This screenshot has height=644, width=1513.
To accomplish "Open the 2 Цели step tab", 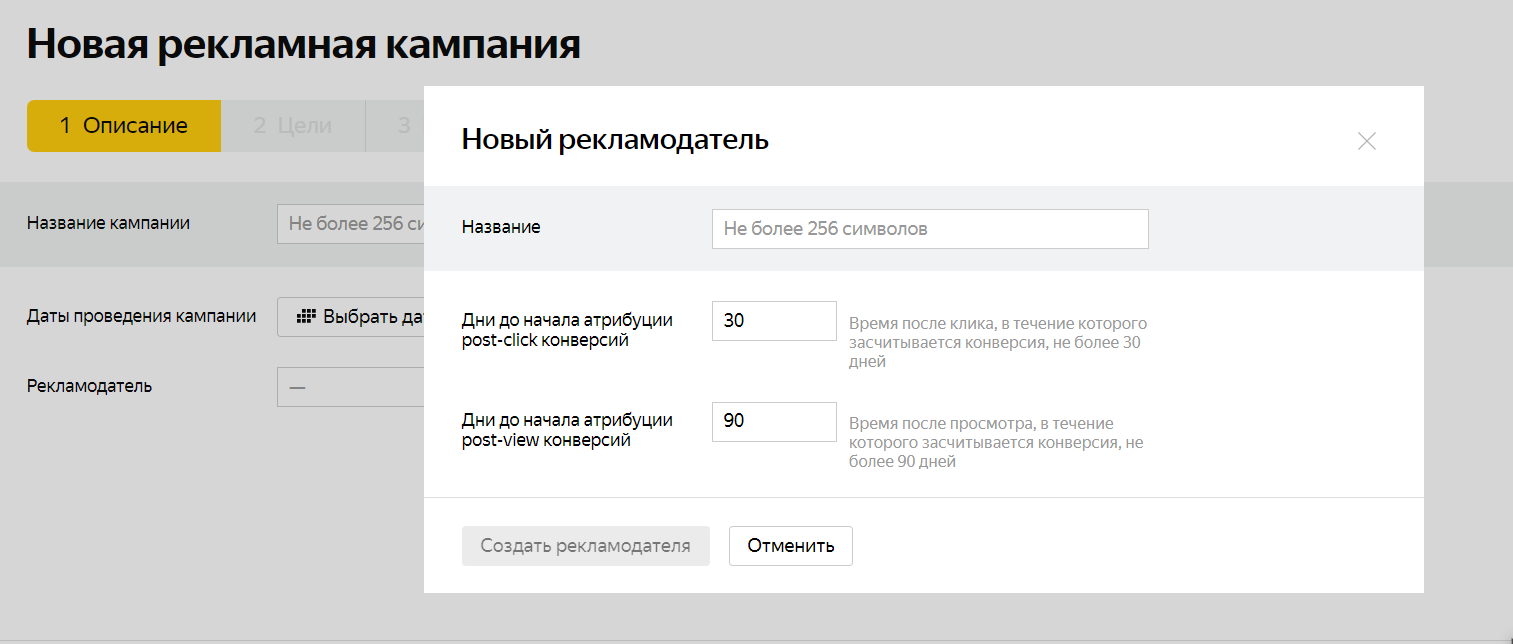I will point(292,126).
